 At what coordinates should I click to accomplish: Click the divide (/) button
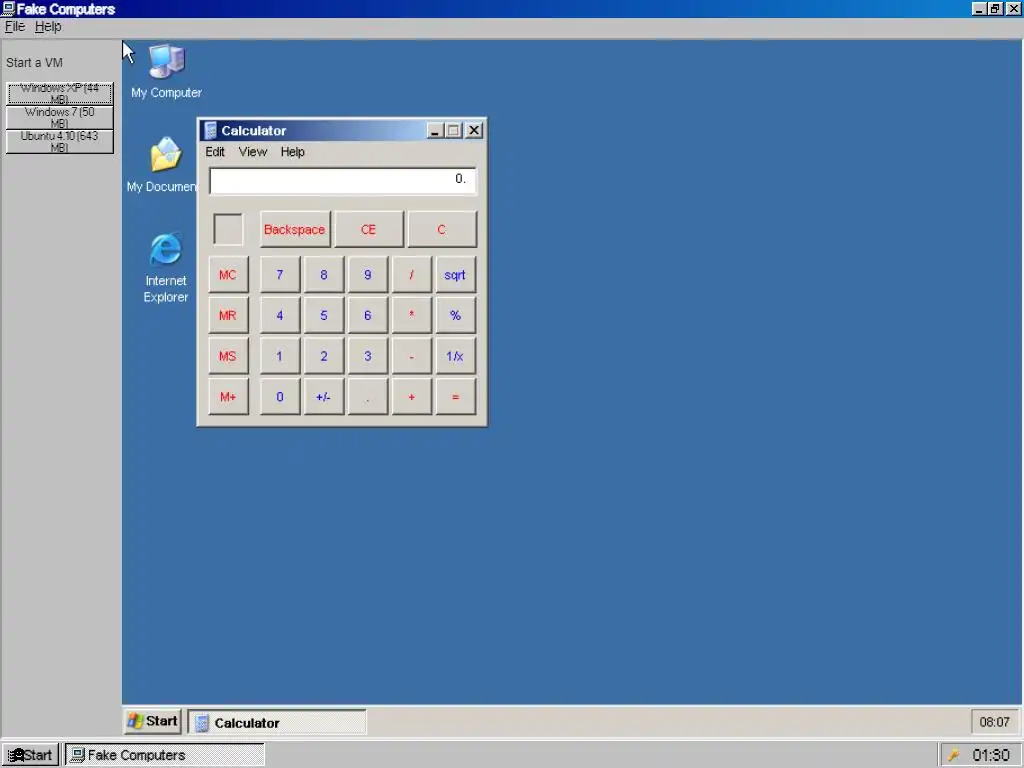pyautogui.click(x=411, y=275)
